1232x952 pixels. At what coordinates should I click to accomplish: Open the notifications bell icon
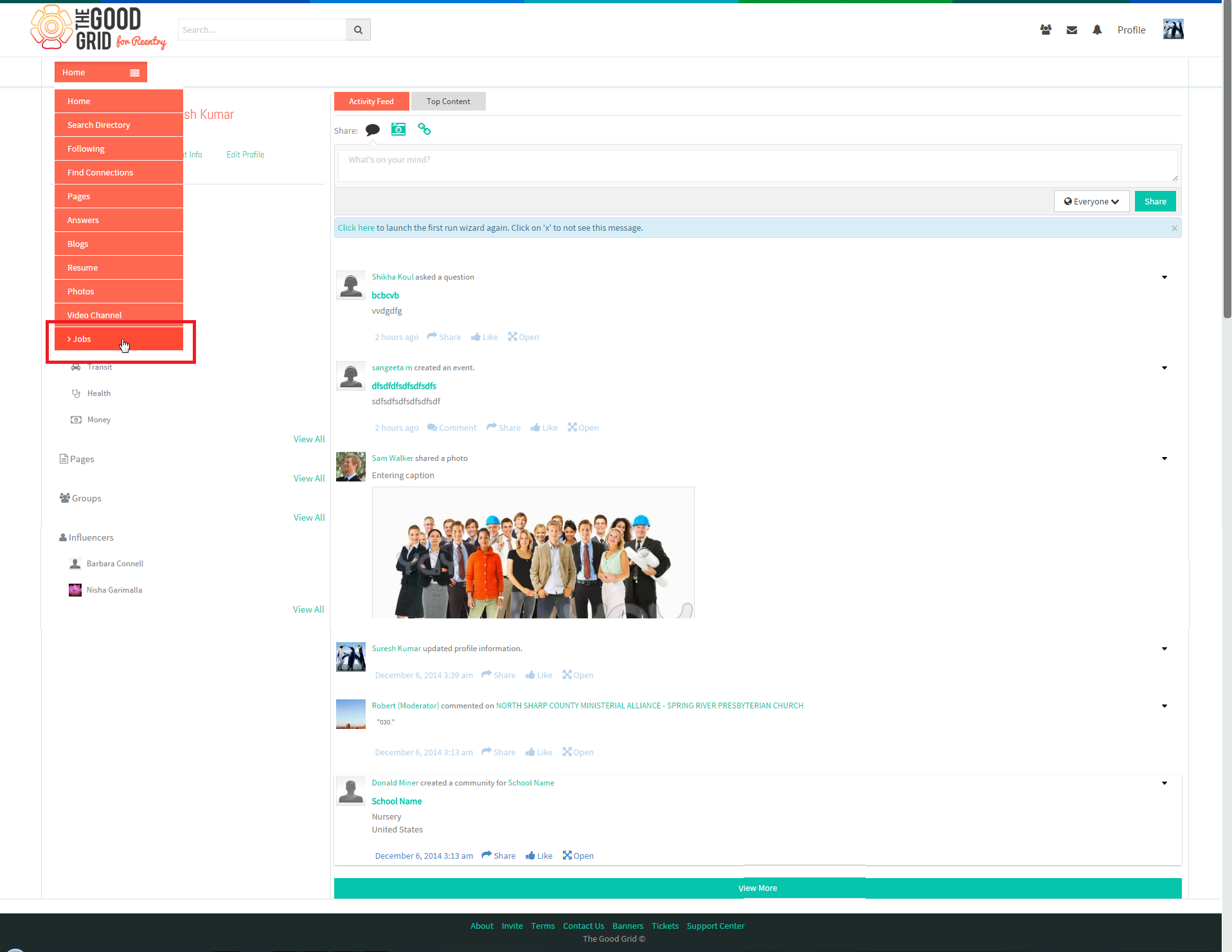1097,30
